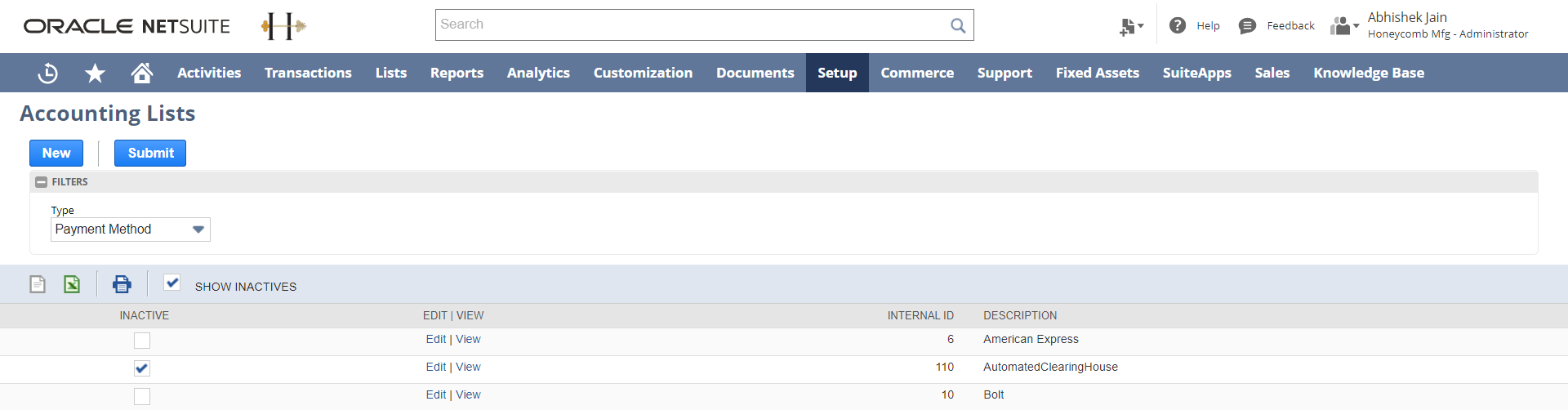Go to the Home house icon
Viewport: 1568px width, 410px height.
[142, 74]
